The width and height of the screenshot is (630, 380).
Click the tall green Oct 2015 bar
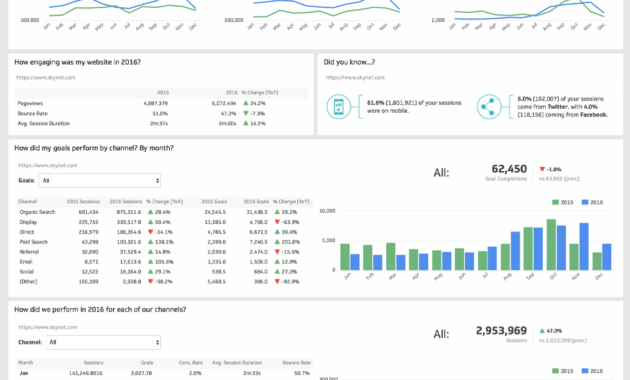551,245
